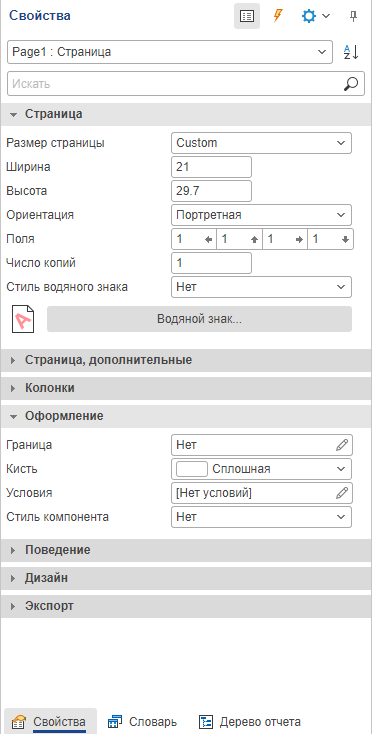Collapse the Страница section

coord(186,114)
